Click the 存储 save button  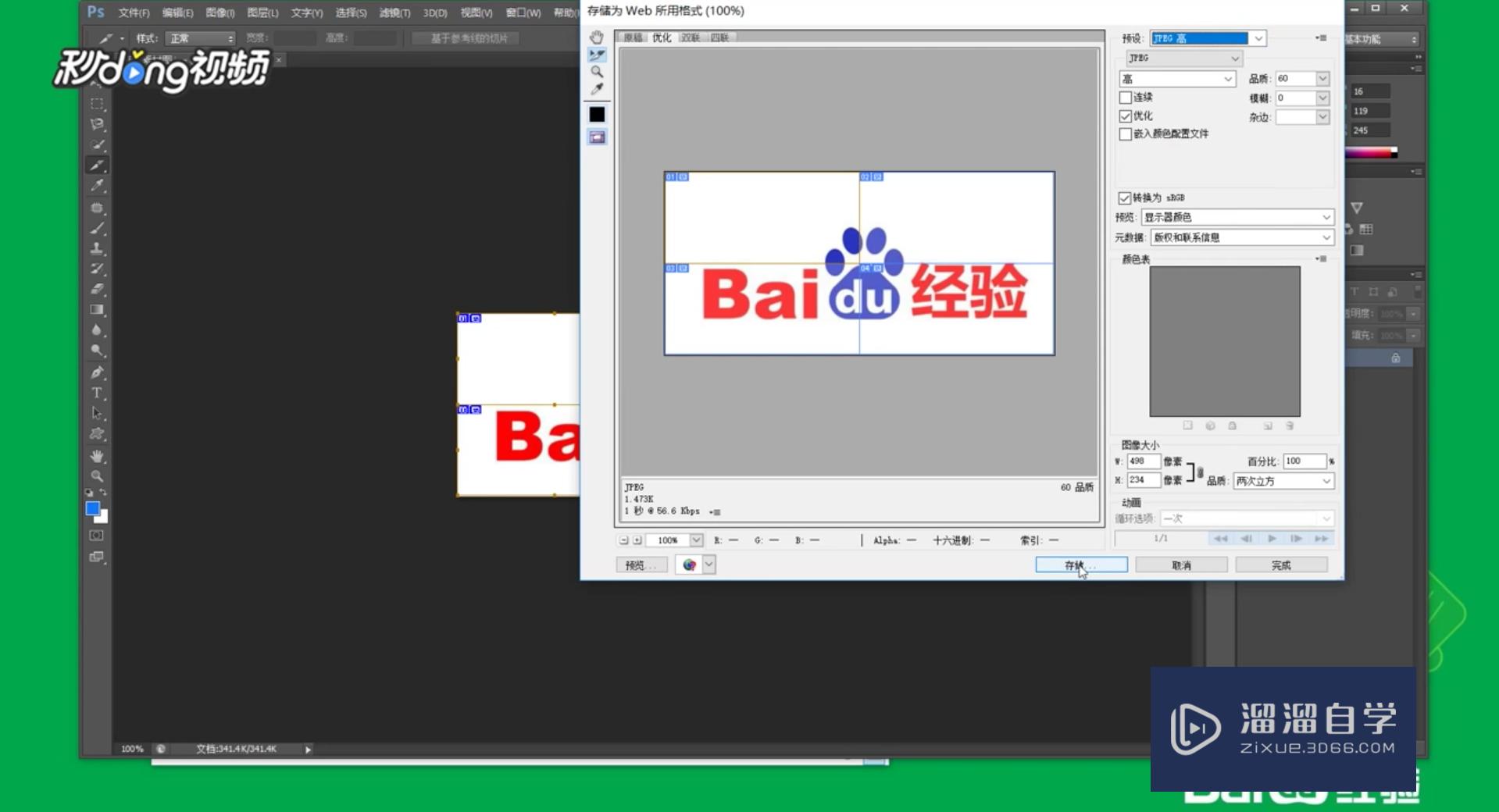(x=1081, y=564)
